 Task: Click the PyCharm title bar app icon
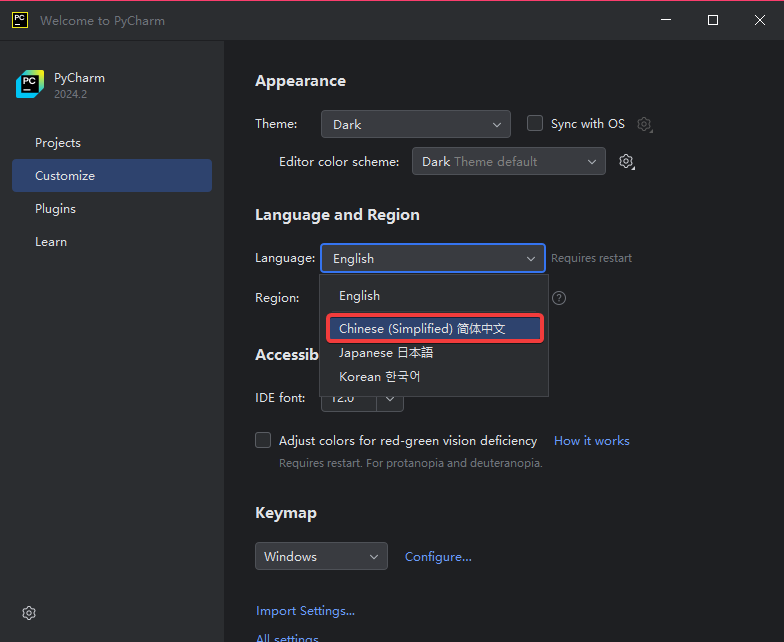(x=19, y=20)
